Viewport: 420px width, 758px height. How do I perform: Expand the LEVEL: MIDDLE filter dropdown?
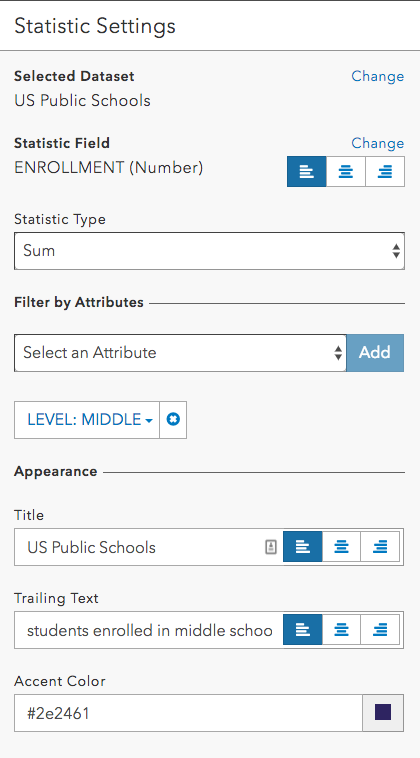tap(87, 420)
